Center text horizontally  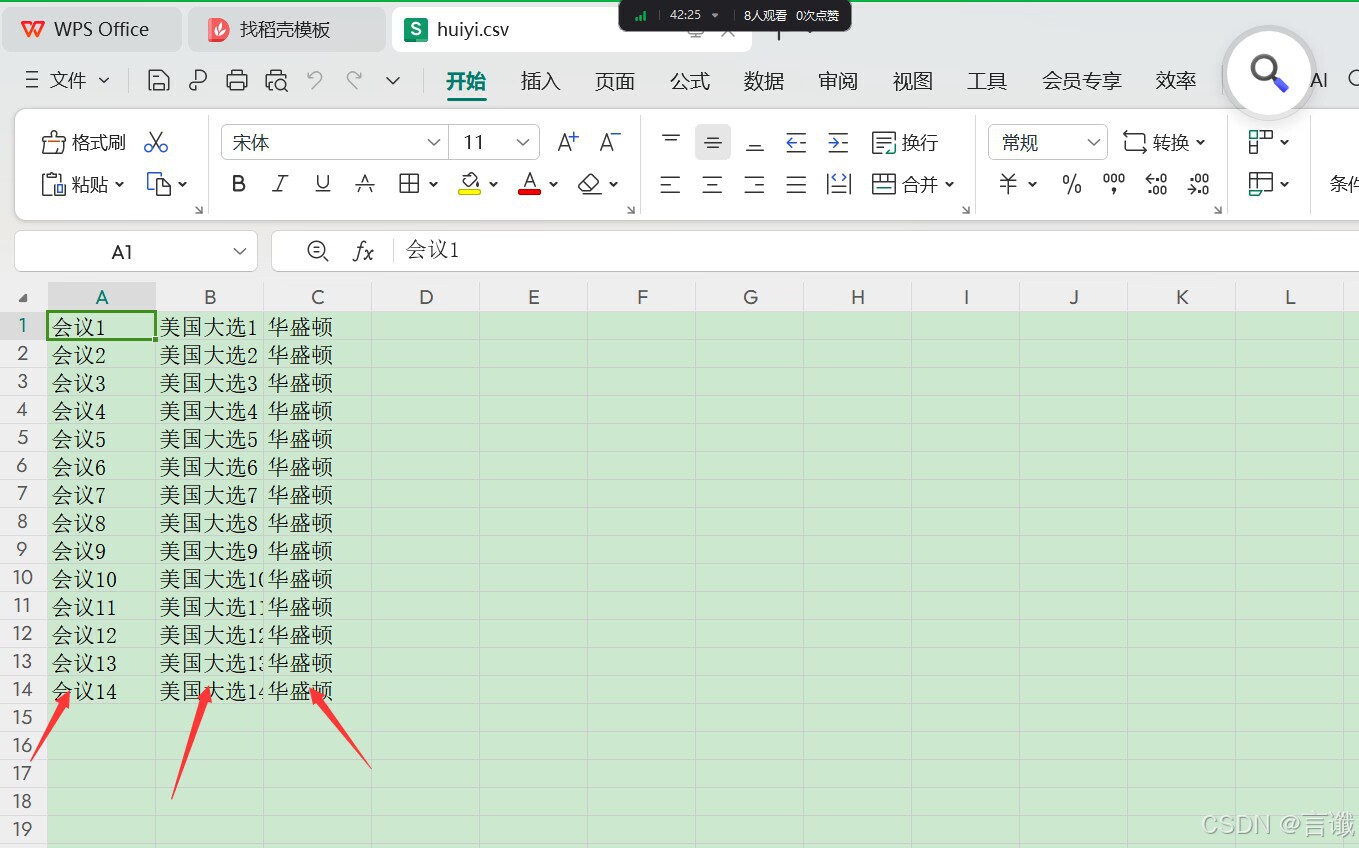[712, 184]
